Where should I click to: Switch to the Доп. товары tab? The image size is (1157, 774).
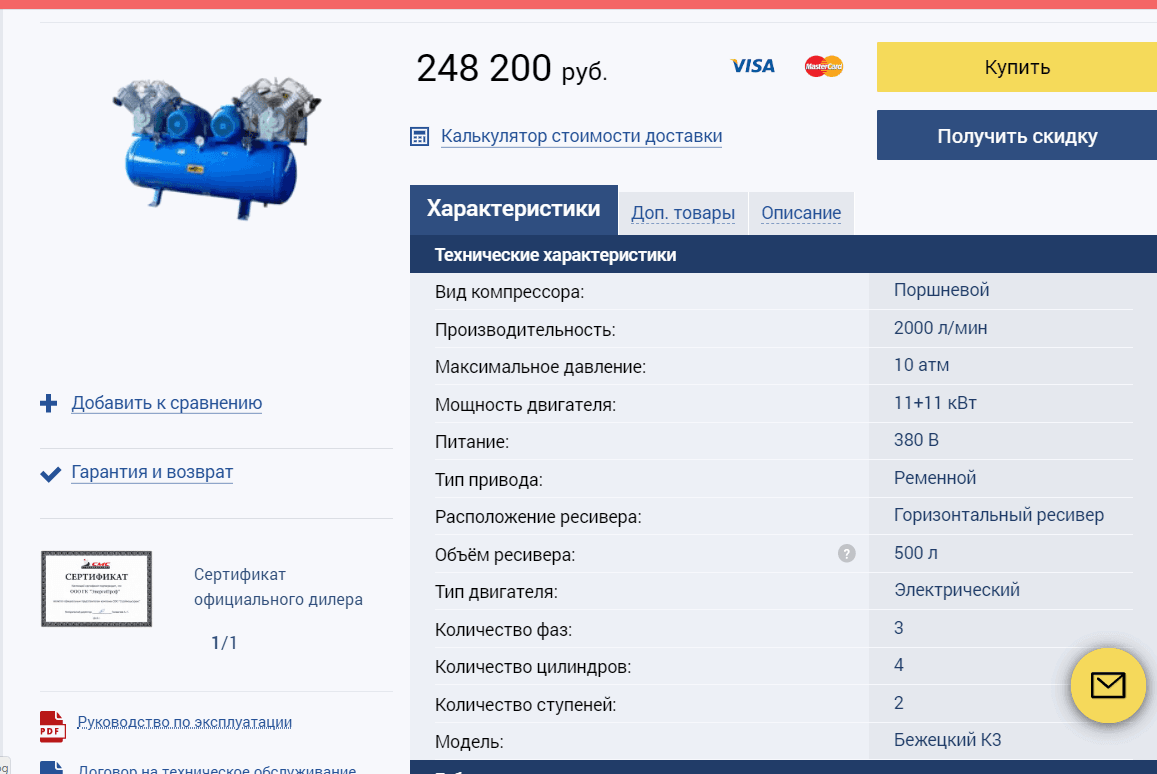[x=683, y=213]
